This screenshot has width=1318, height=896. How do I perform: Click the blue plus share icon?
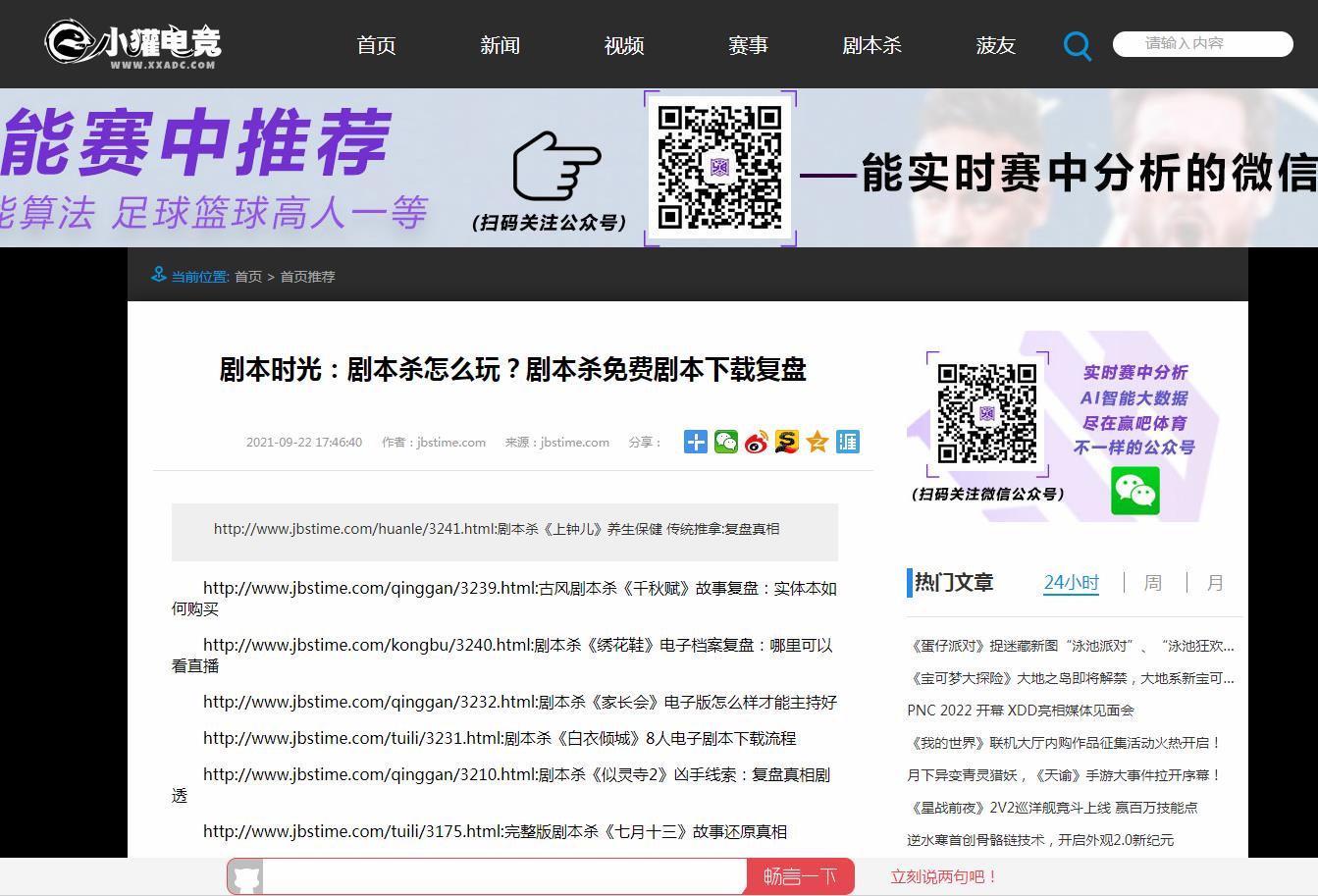(696, 442)
